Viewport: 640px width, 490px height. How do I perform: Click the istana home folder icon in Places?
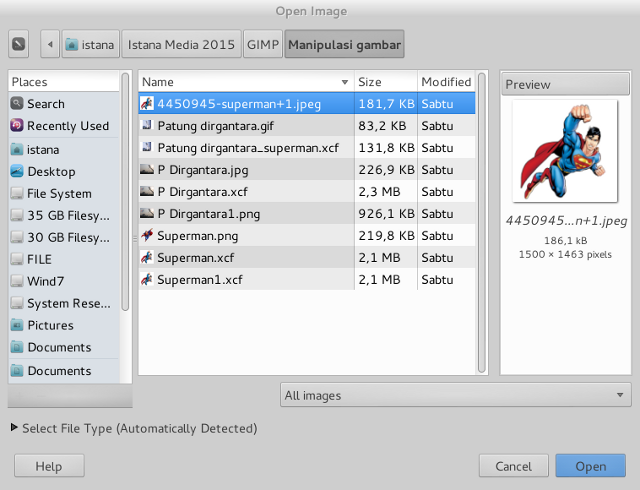(17, 149)
